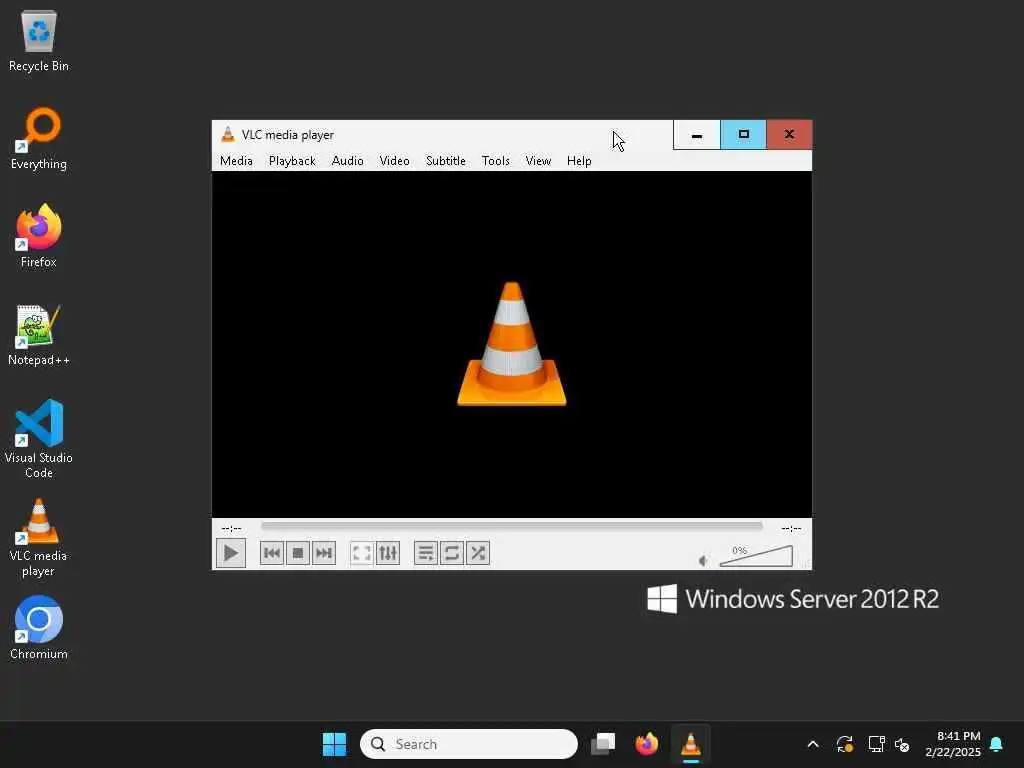Click the taskbar Search box
Viewport: 1024px width, 768px height.
point(468,744)
